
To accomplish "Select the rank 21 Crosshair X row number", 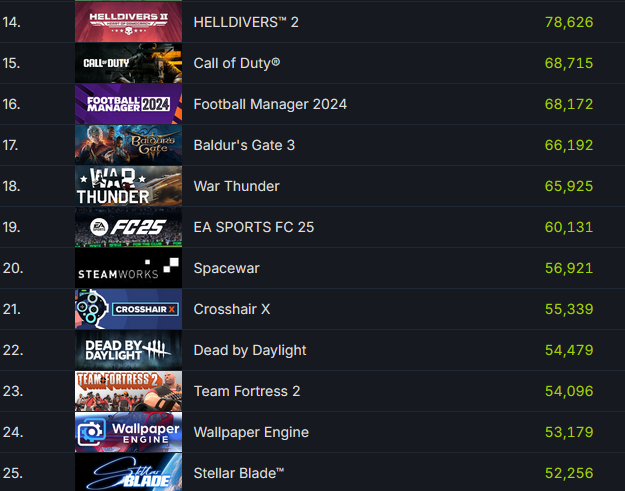I will [x=12, y=309].
